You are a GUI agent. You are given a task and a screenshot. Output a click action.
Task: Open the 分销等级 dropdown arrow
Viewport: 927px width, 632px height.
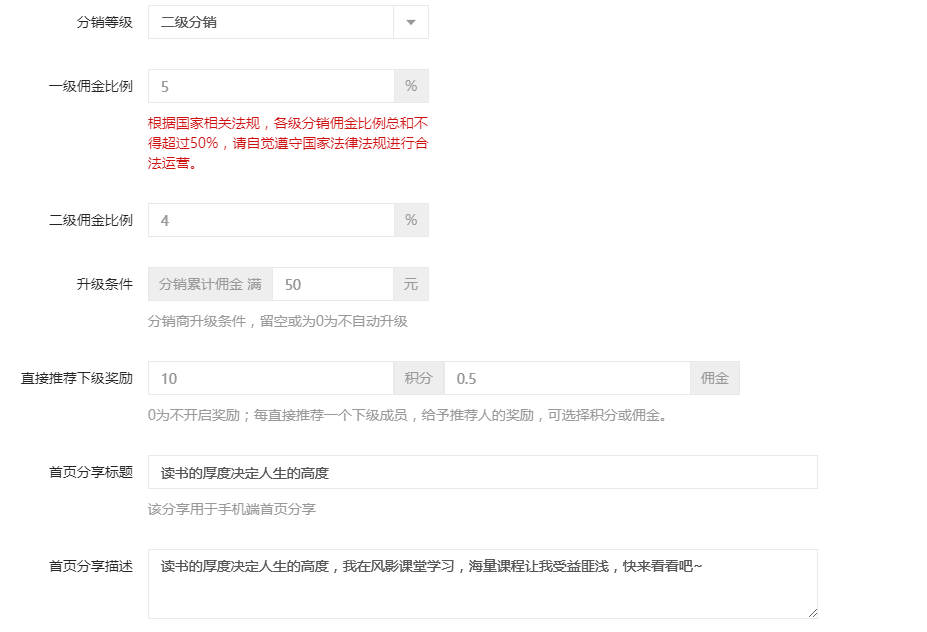coord(411,22)
